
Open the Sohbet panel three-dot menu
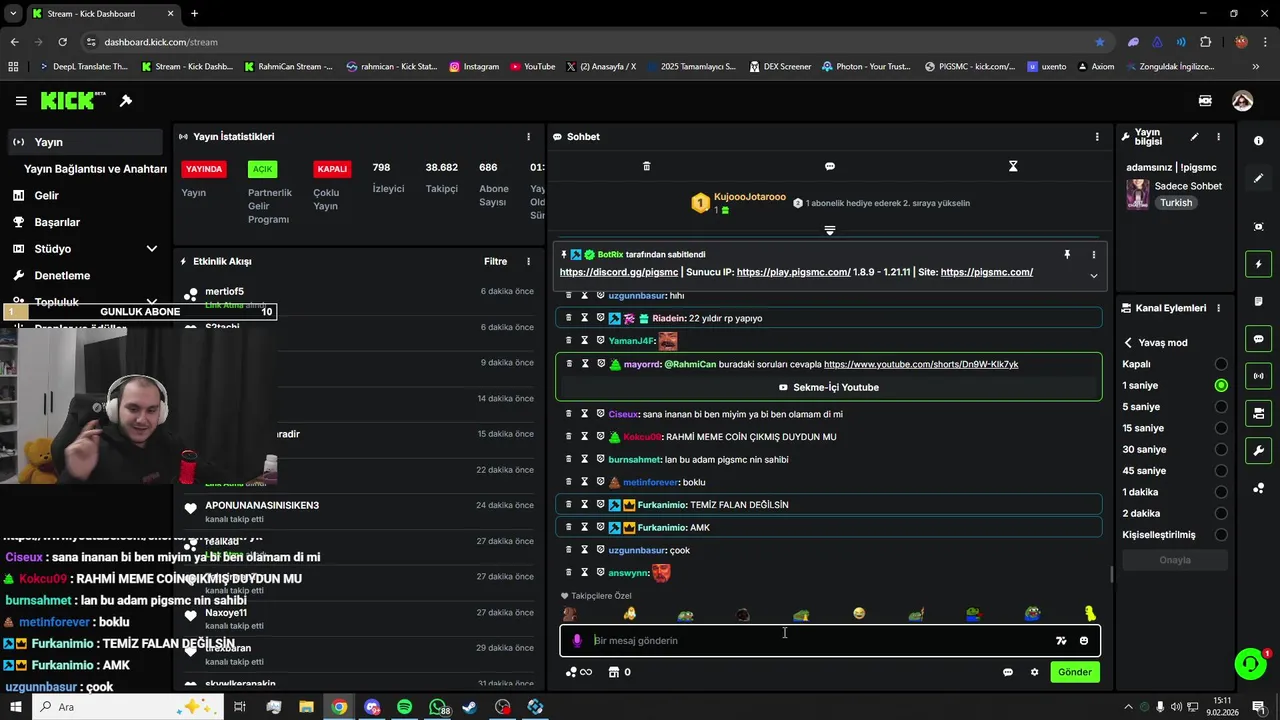(1097, 137)
